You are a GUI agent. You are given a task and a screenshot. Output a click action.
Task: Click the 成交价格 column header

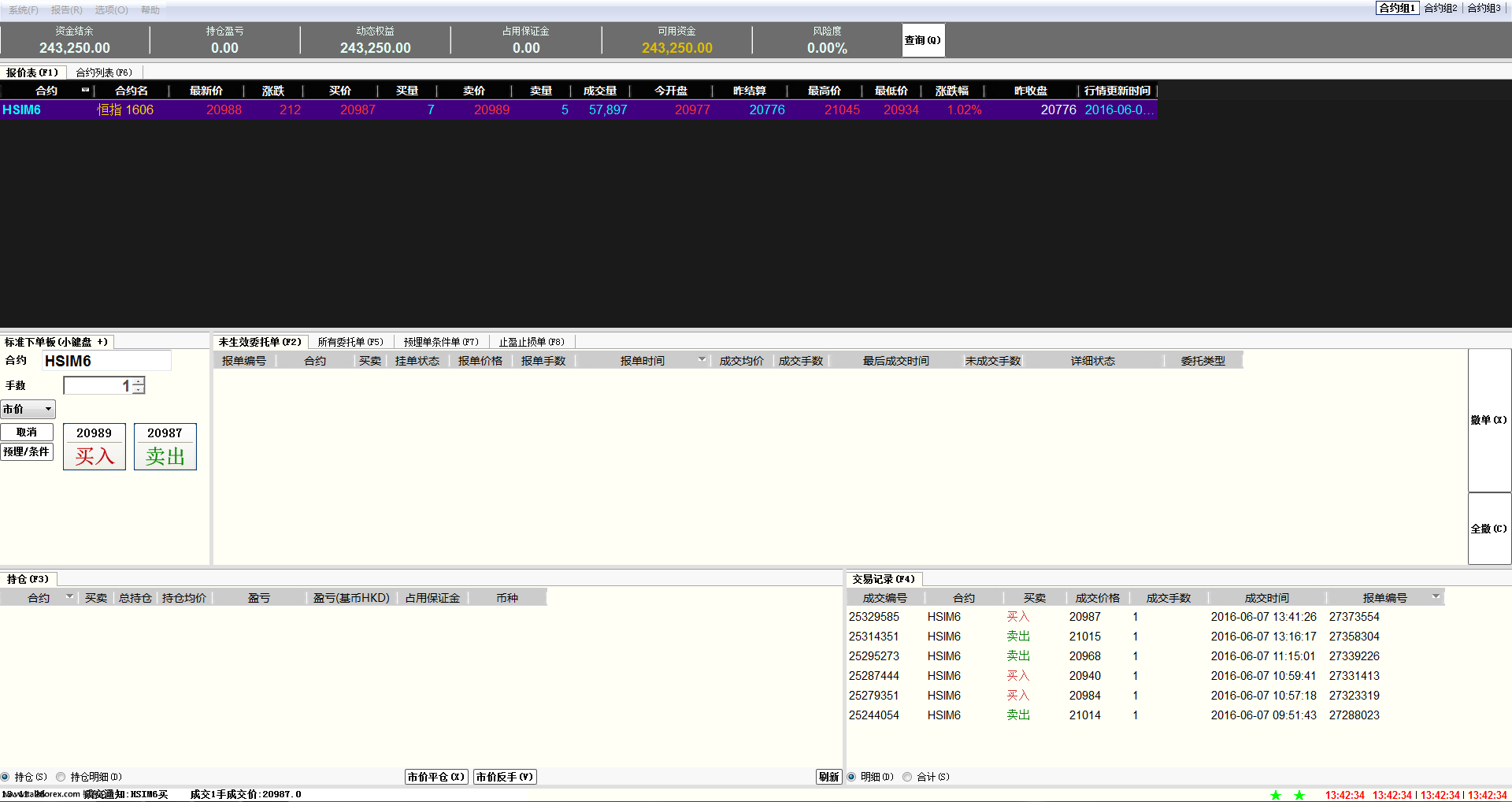click(x=1098, y=598)
